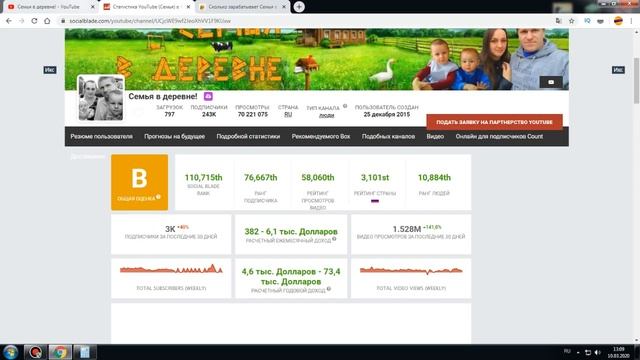
Task: Click the info icon next to Общая оценка
Action: [x=158, y=197]
